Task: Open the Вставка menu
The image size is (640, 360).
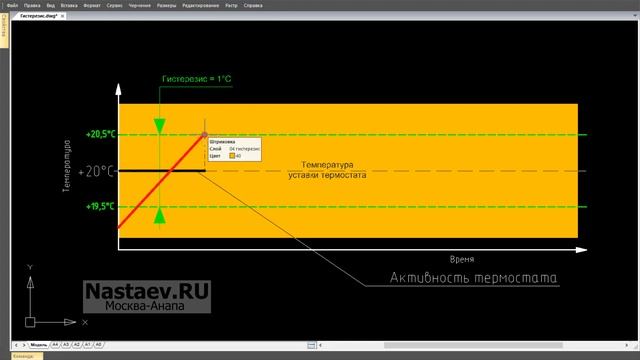Action: click(69, 6)
